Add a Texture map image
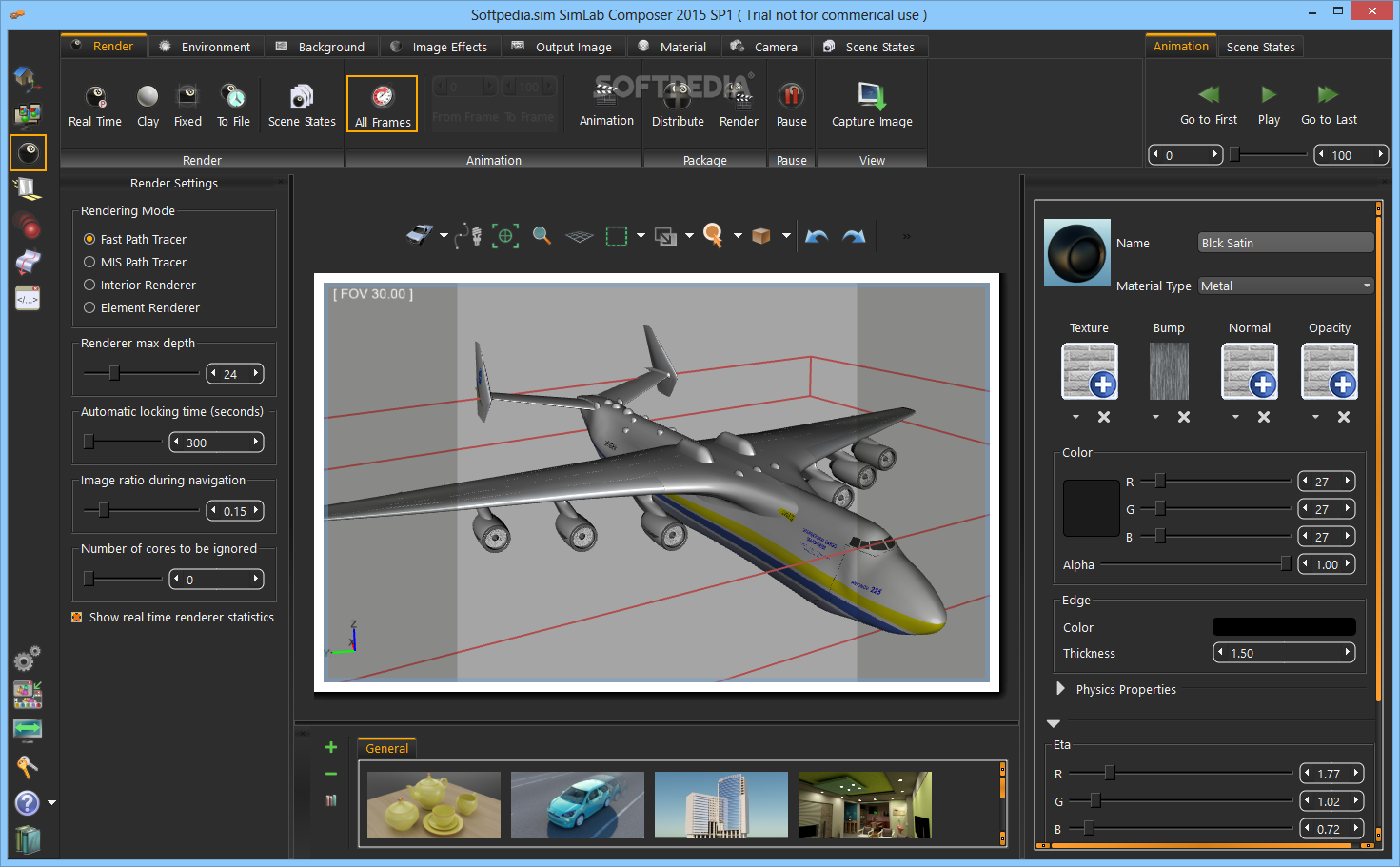The width and height of the screenshot is (1400, 867). point(1089,370)
